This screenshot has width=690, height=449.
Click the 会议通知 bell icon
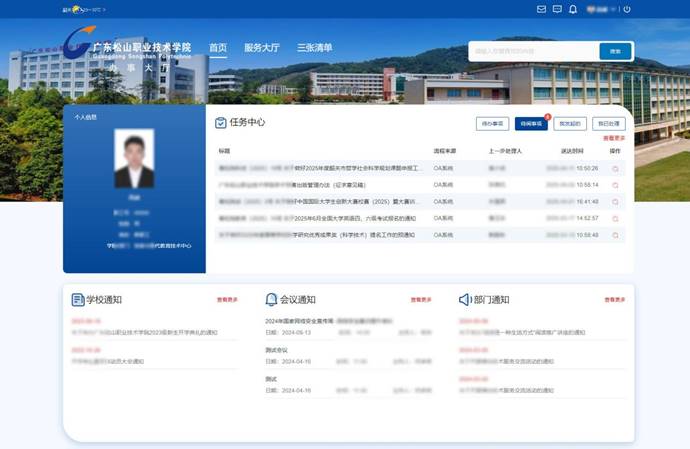click(x=271, y=300)
